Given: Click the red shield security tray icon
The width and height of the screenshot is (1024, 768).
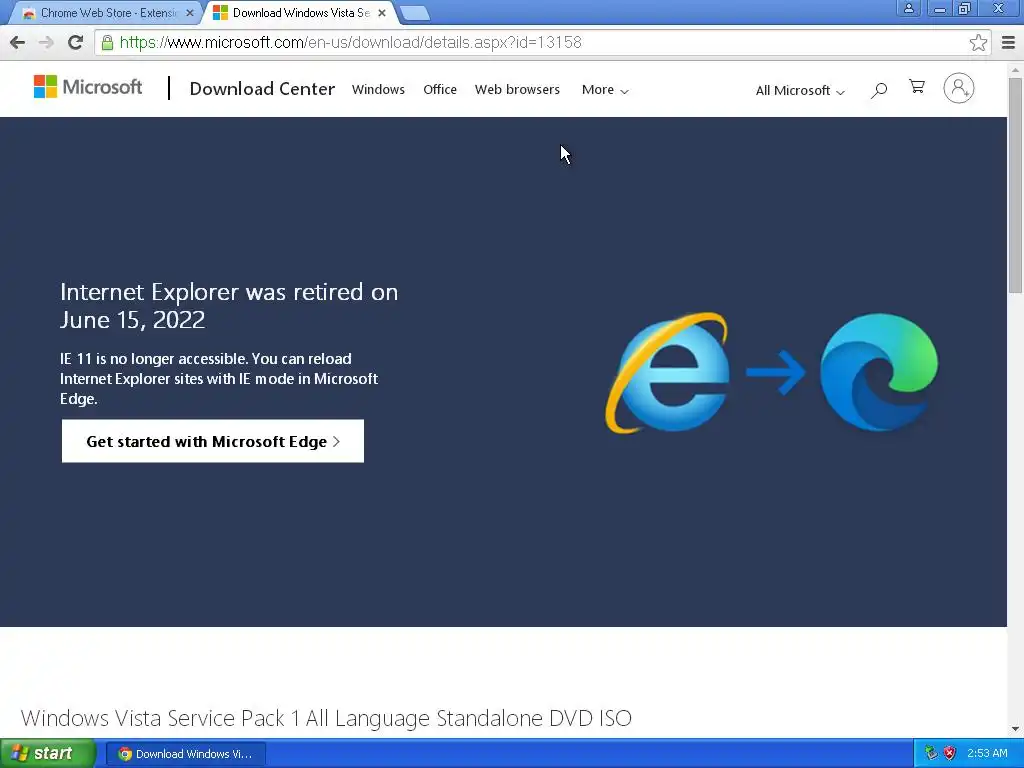Looking at the screenshot, I should pyautogui.click(x=949, y=754).
